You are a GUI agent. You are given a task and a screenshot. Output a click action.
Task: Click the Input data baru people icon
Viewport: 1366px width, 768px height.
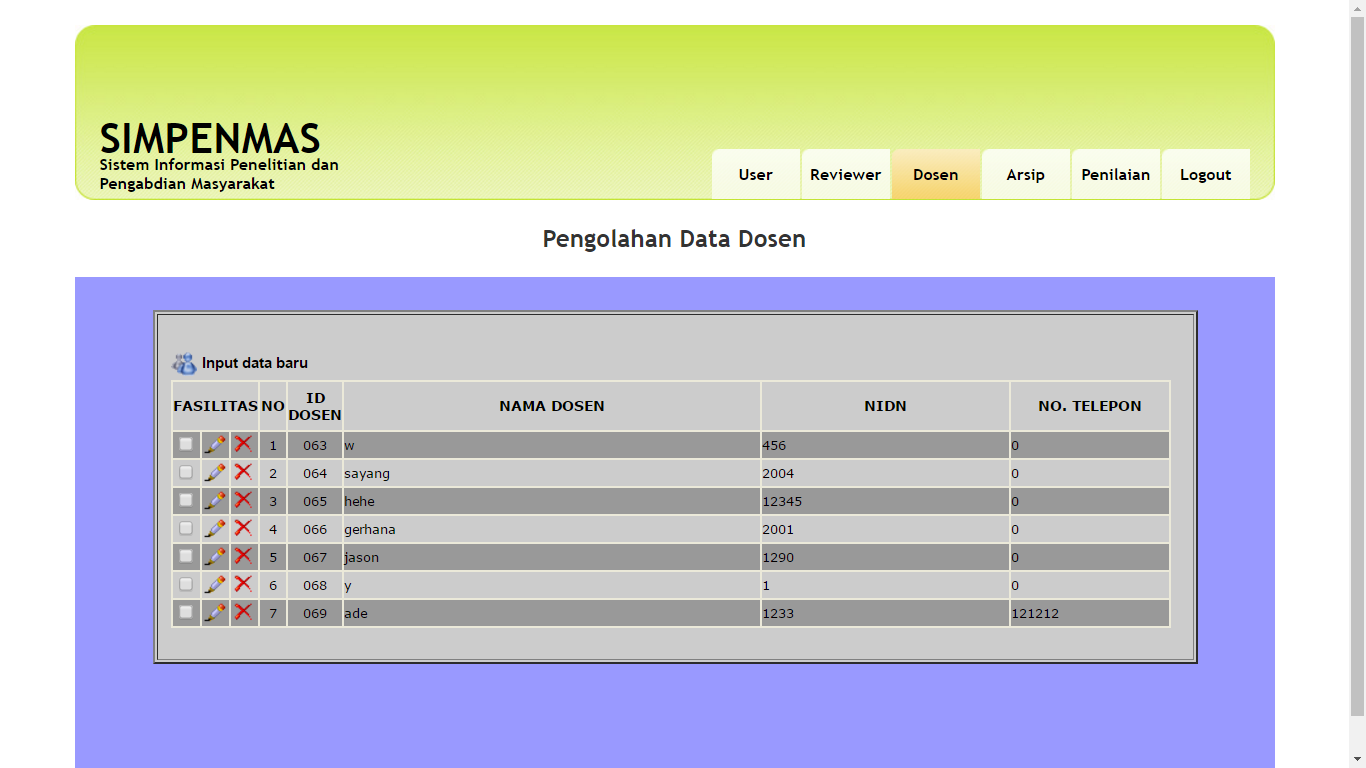[184, 364]
